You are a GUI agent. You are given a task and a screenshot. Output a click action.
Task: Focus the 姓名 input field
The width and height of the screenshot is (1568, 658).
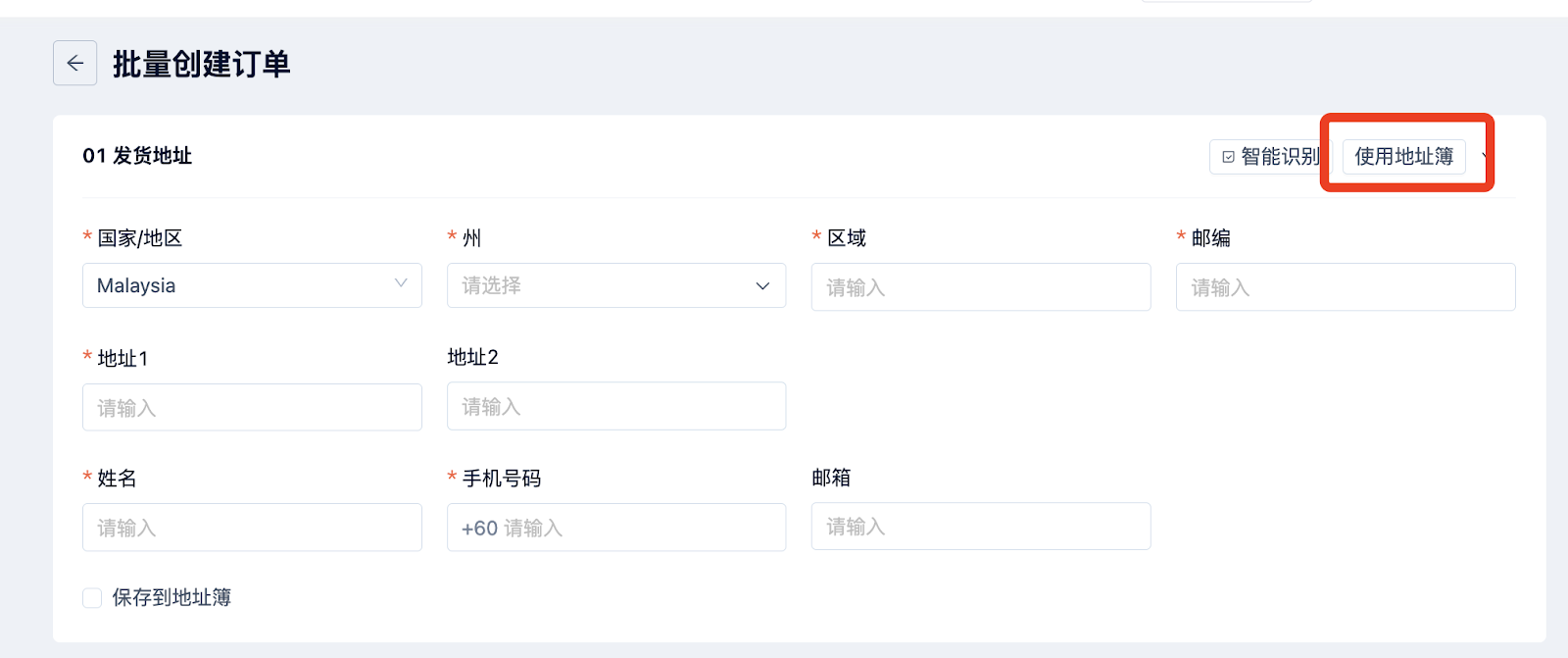point(252,528)
